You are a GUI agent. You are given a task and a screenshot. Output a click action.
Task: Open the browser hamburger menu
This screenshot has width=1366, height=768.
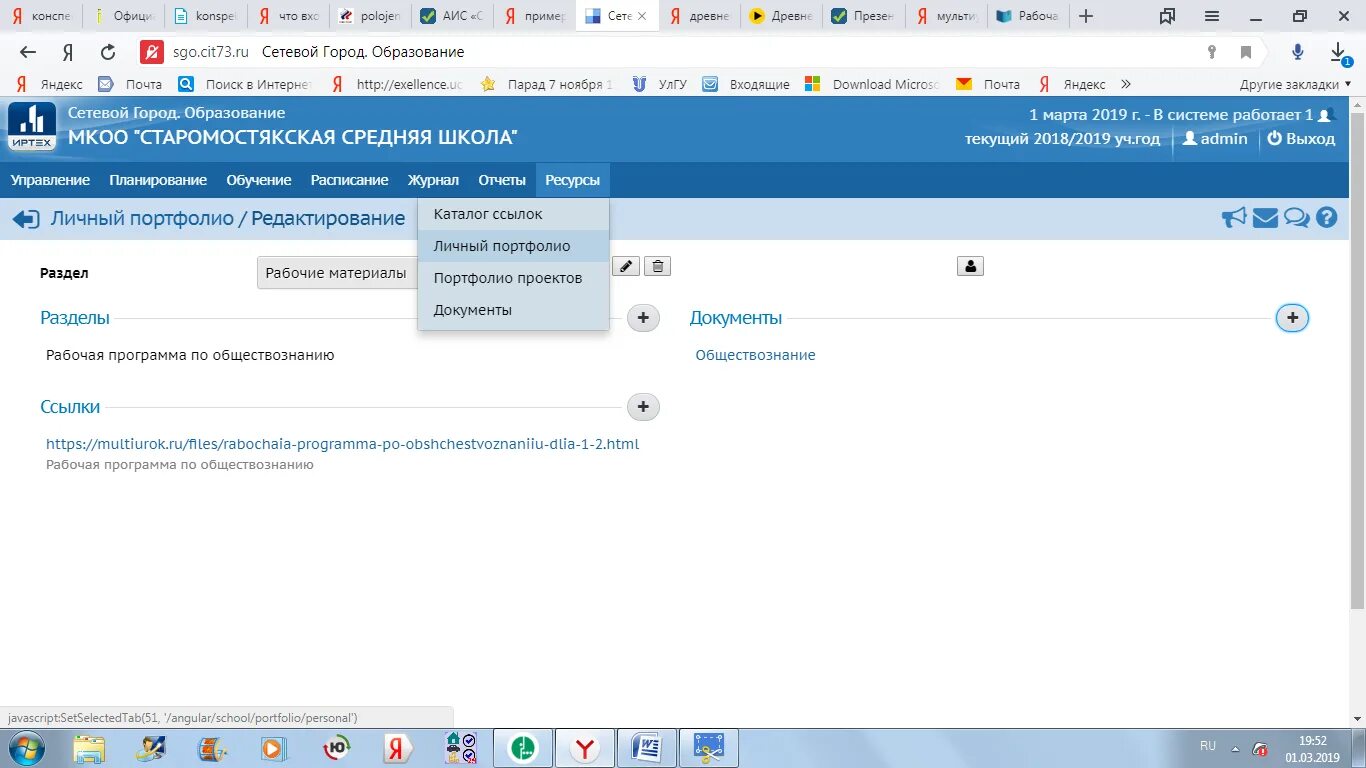[1212, 16]
